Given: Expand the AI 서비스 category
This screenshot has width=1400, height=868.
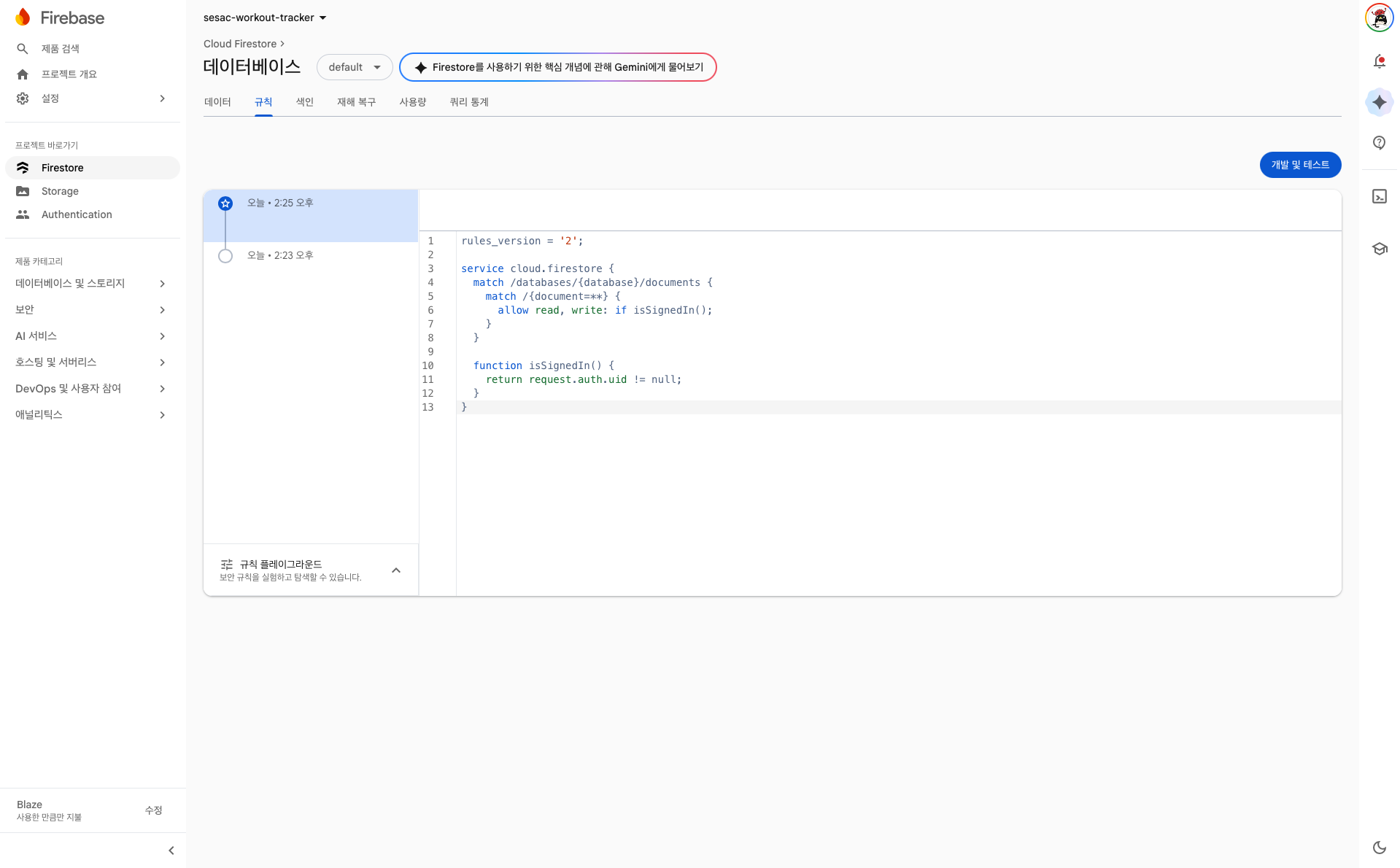Looking at the screenshot, I should point(91,336).
